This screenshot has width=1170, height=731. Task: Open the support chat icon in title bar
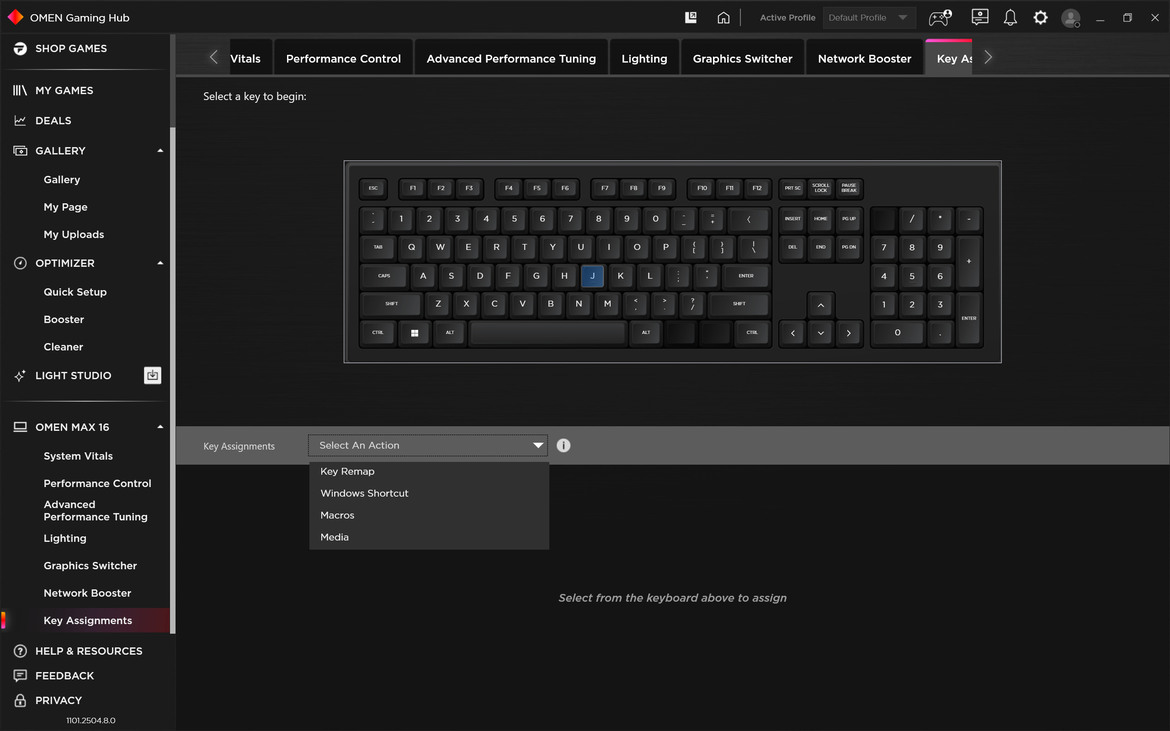click(980, 17)
